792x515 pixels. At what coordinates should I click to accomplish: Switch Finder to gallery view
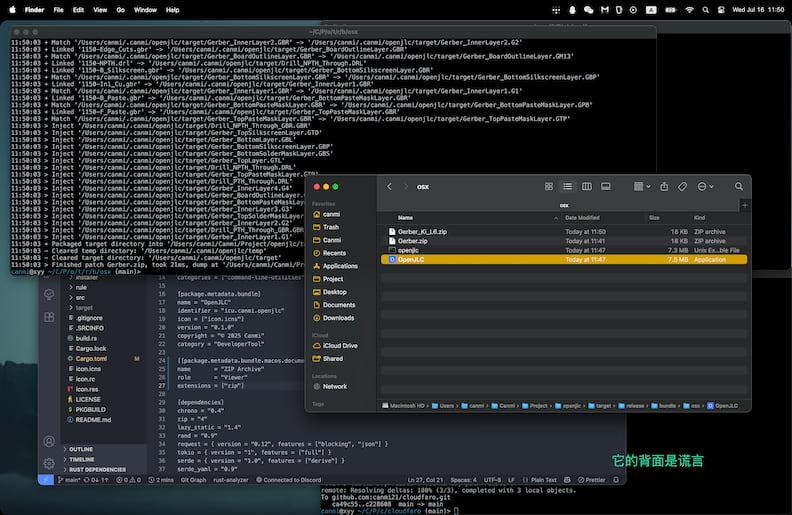click(605, 187)
